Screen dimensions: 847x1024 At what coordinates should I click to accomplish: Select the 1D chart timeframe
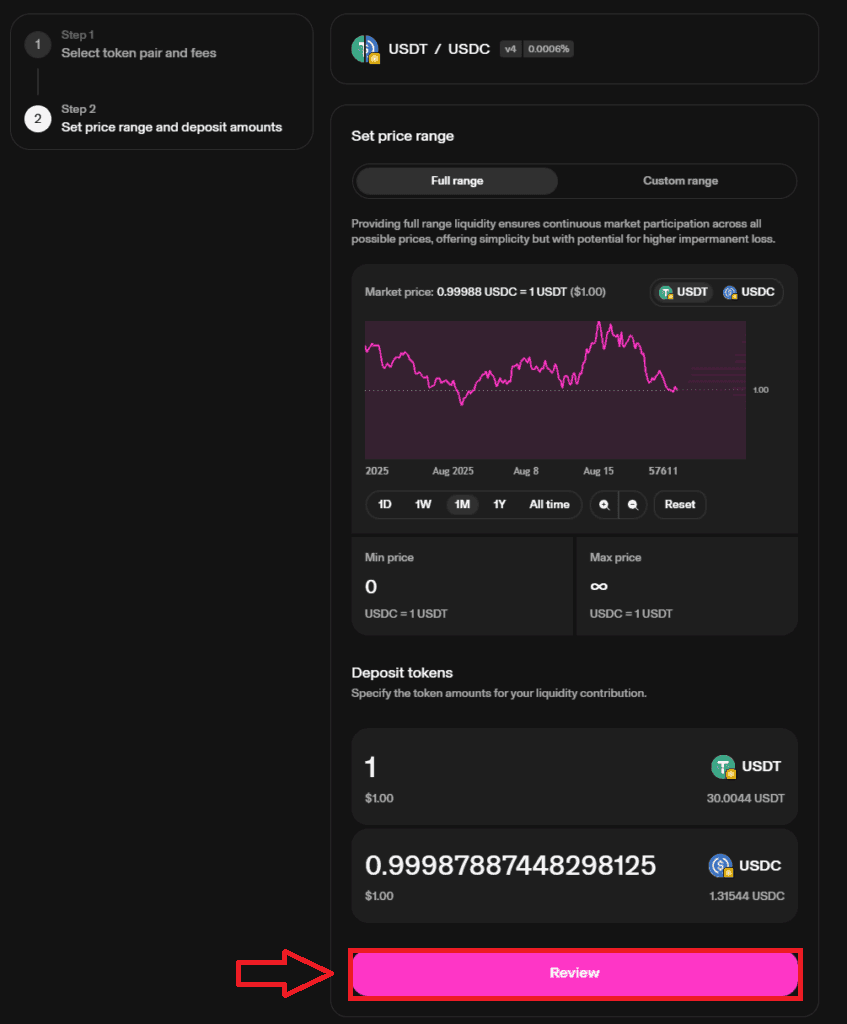click(385, 505)
